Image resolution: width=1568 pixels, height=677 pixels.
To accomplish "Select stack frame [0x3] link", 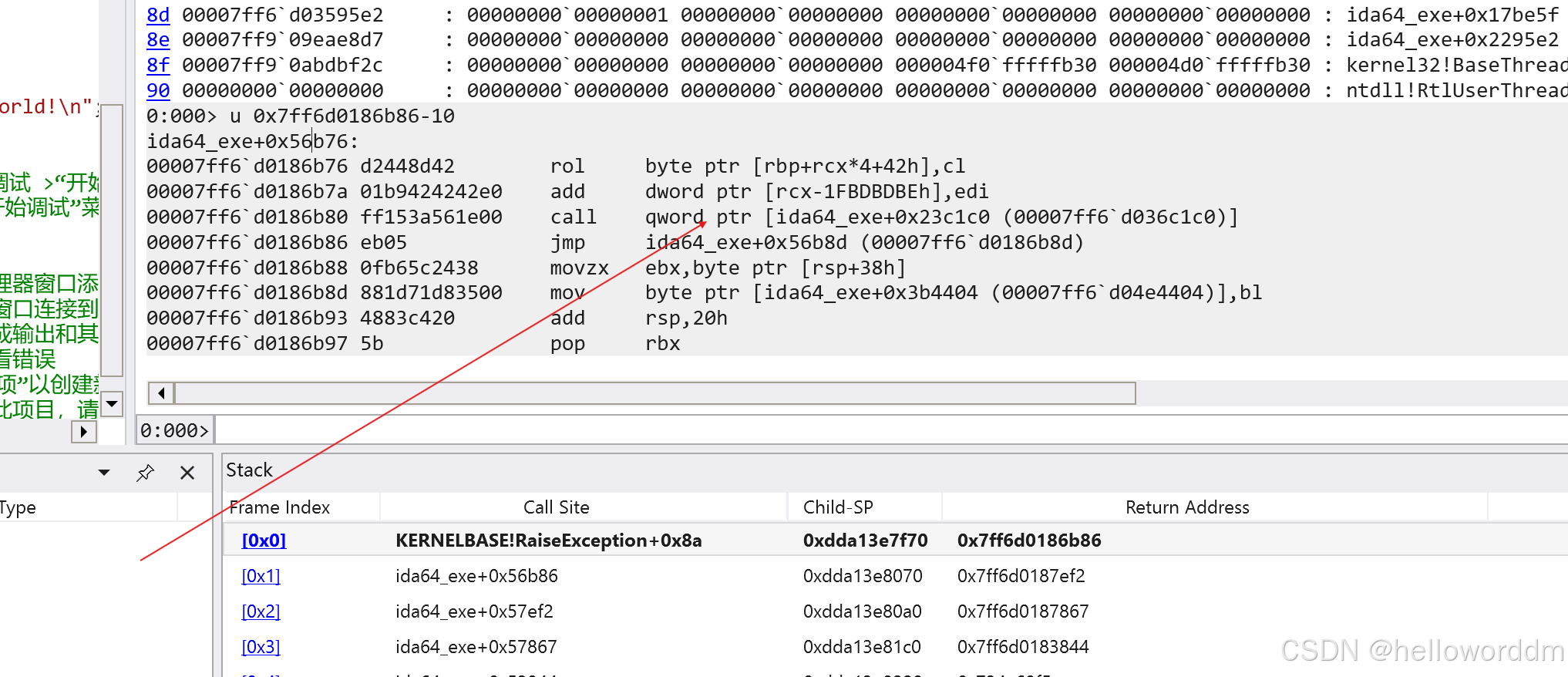I will tap(261, 647).
